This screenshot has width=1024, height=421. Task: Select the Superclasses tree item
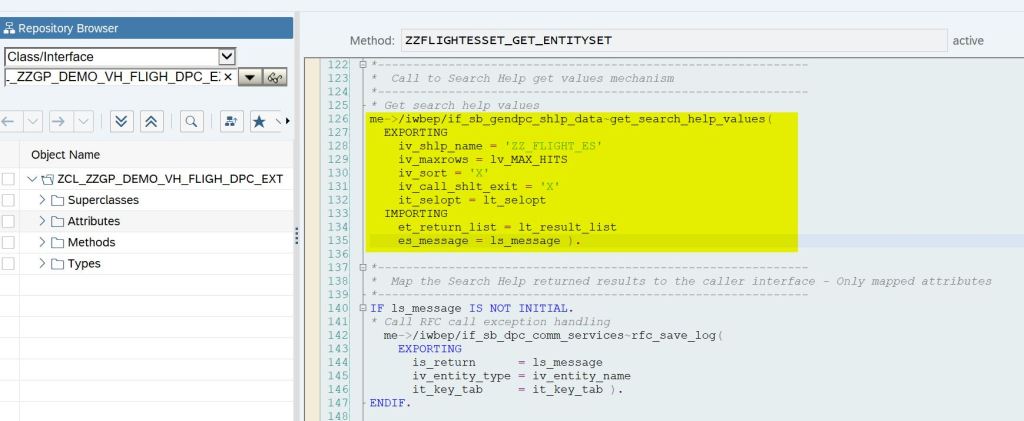click(103, 200)
